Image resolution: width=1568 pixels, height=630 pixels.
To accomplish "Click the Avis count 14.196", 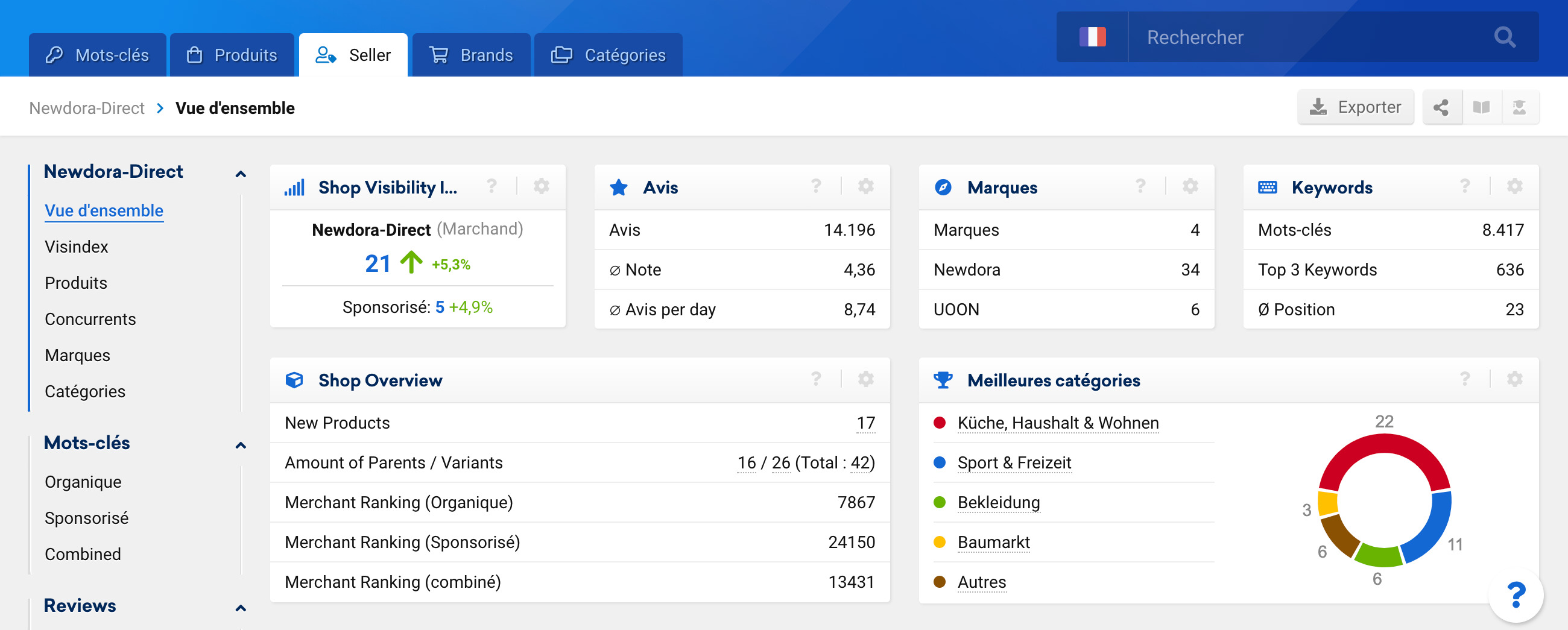I will pos(849,230).
